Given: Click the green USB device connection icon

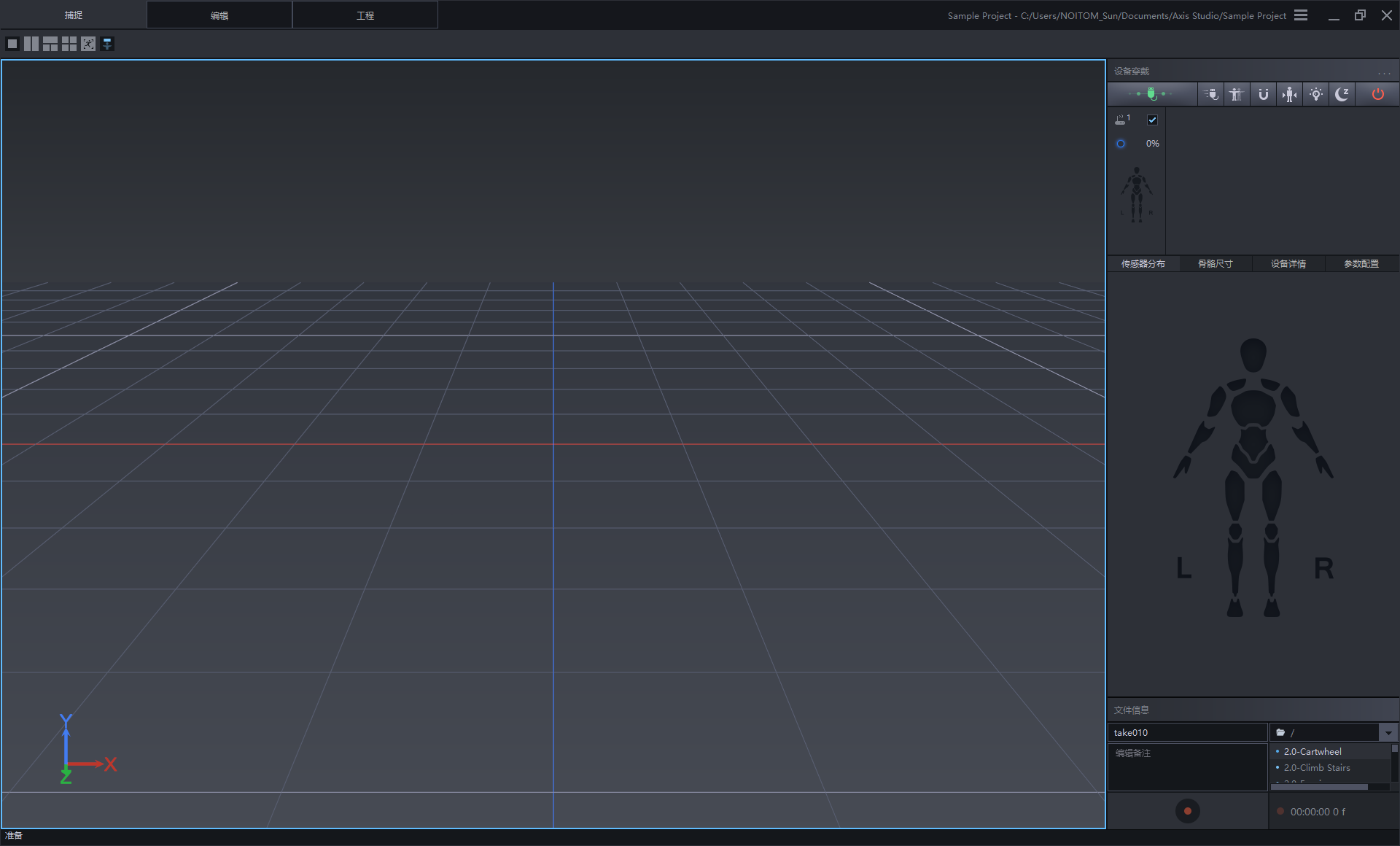Looking at the screenshot, I should coord(1151,94).
